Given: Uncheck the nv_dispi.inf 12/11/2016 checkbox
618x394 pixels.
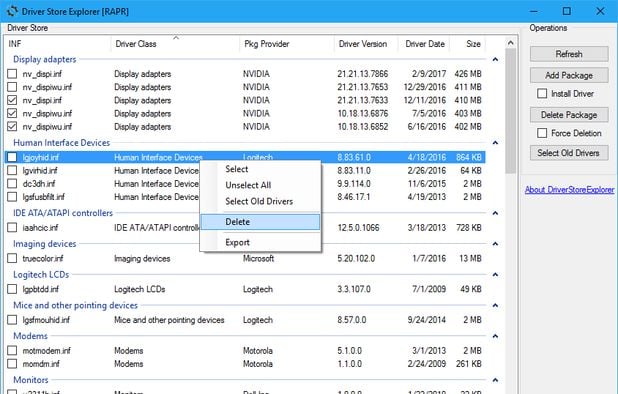Looking at the screenshot, I should tap(12, 100).
